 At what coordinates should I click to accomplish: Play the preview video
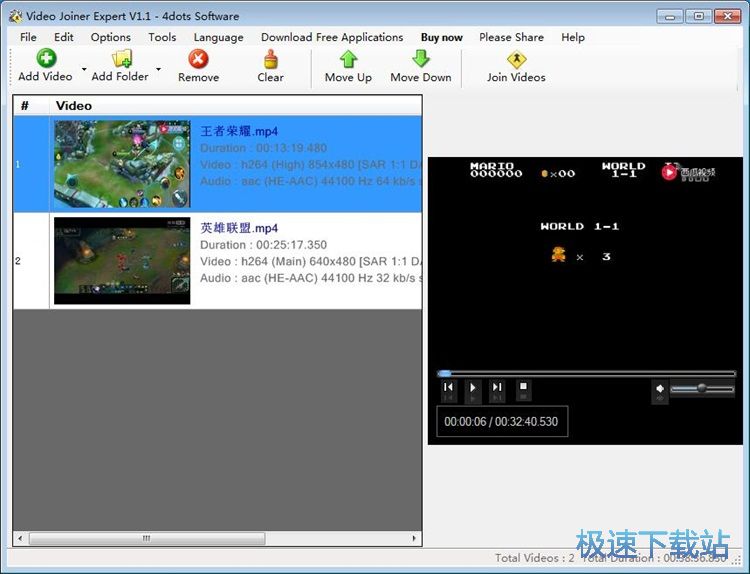[473, 390]
